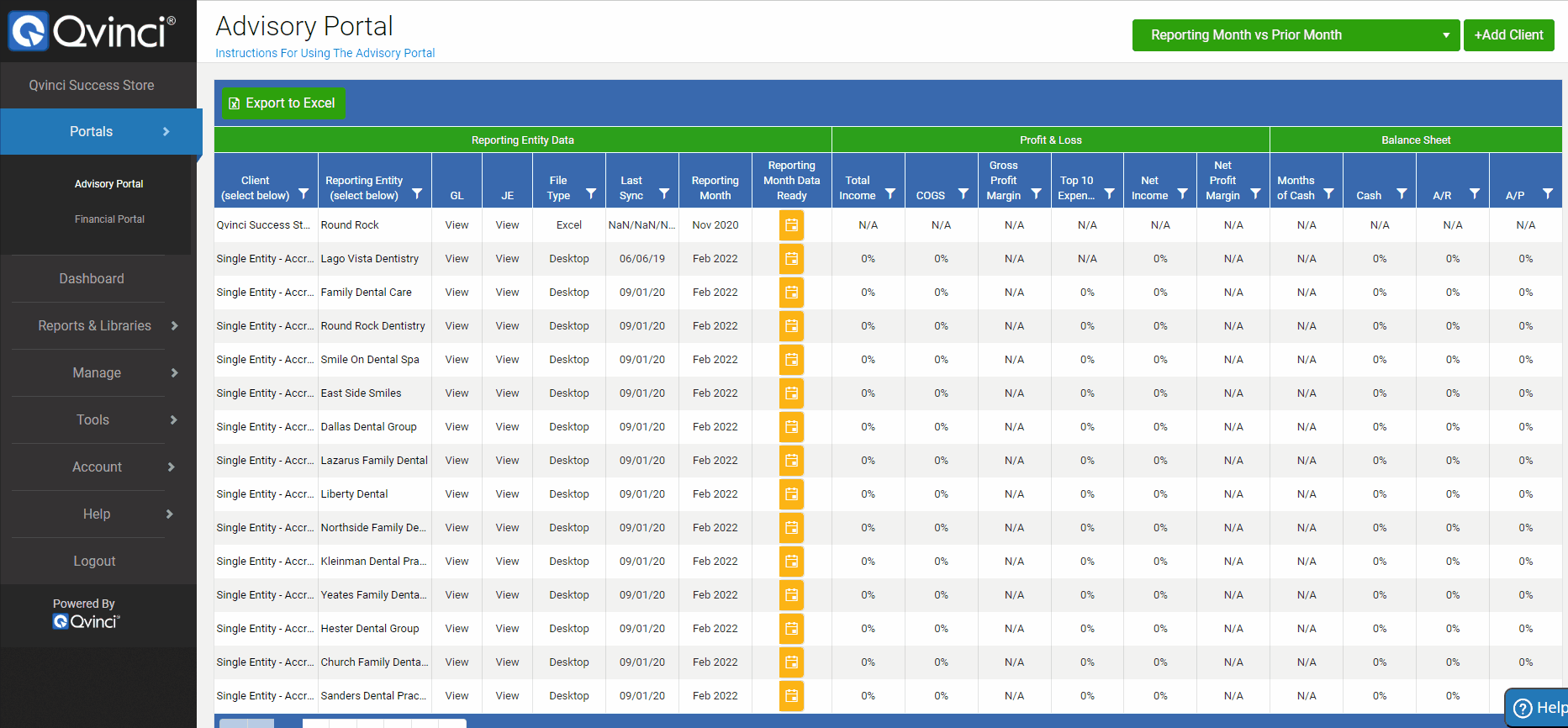1568x728 pixels.
Task: Click the calendar icon for Round Rock Dentistry
Action: [x=791, y=326]
